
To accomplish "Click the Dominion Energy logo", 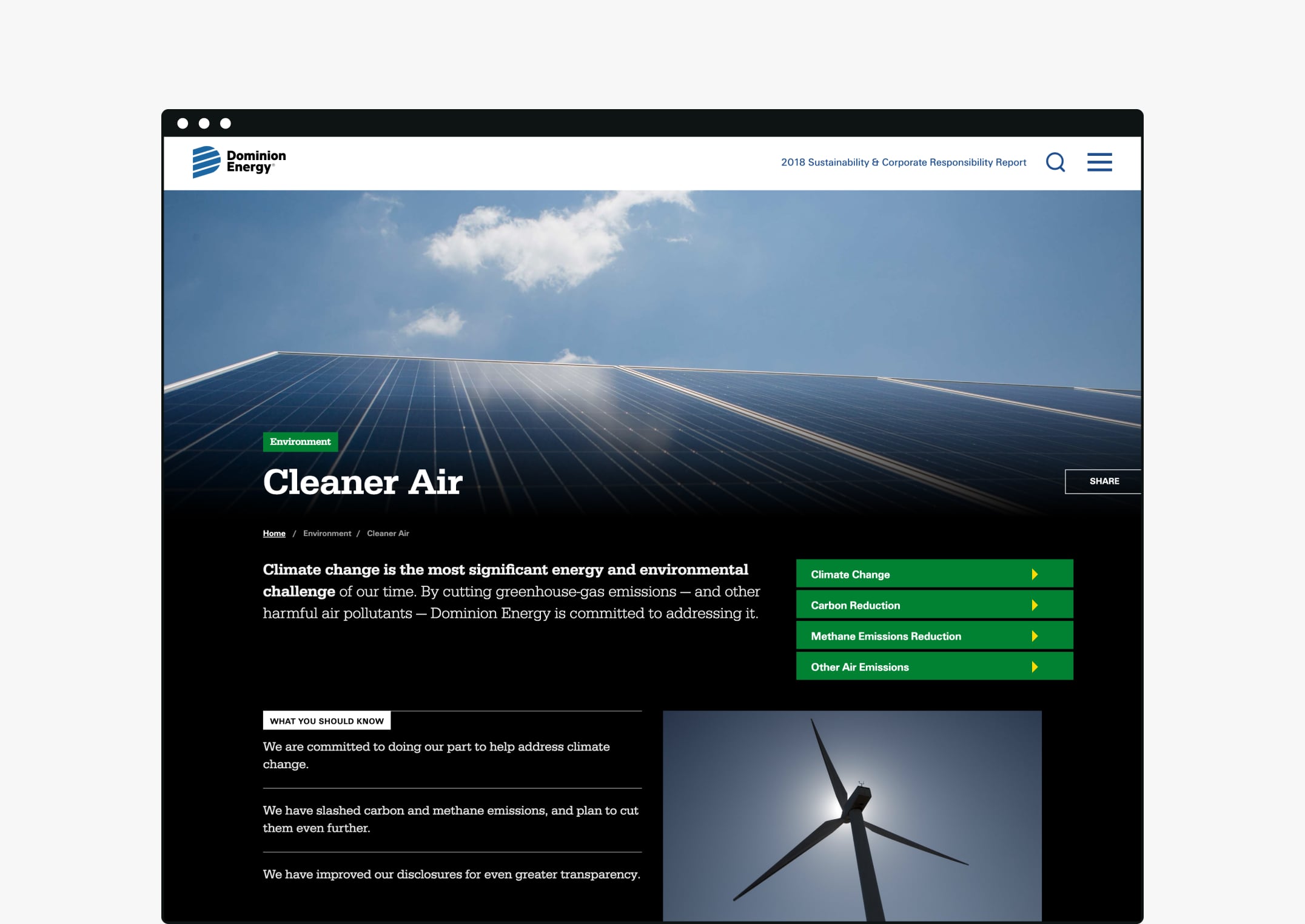I will tap(239, 162).
